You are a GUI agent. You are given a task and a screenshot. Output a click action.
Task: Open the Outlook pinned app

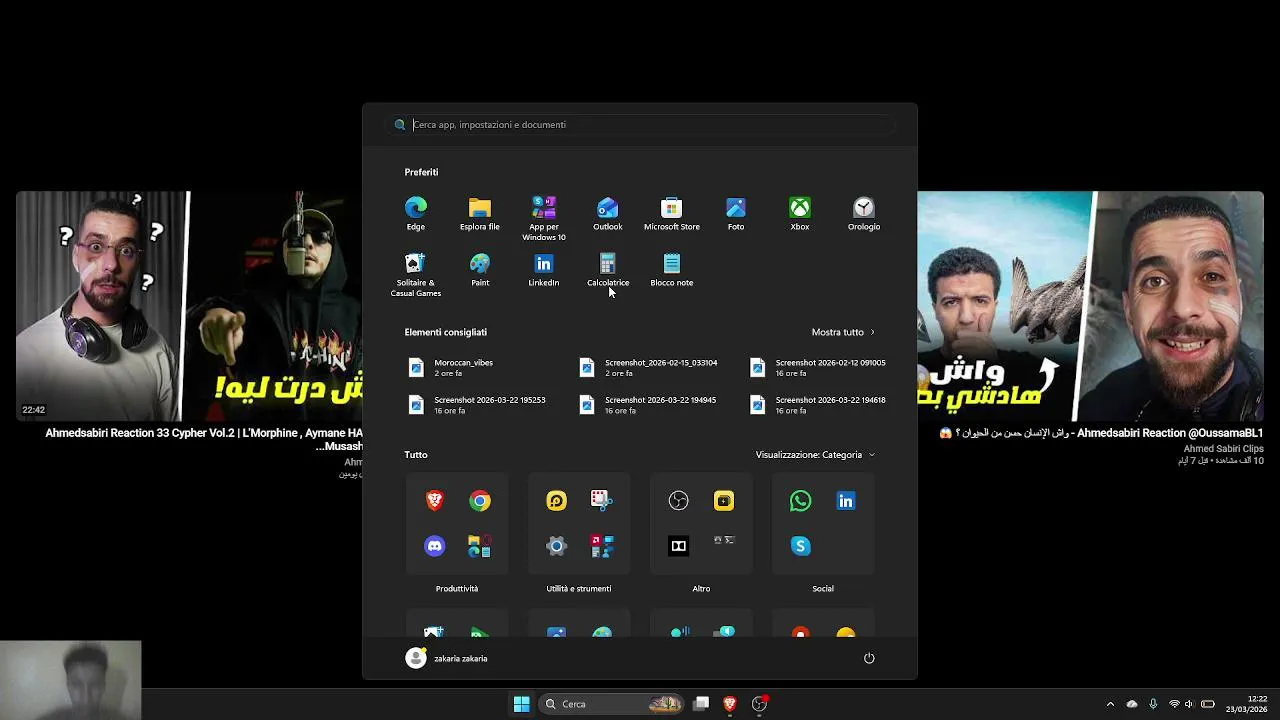tap(608, 214)
